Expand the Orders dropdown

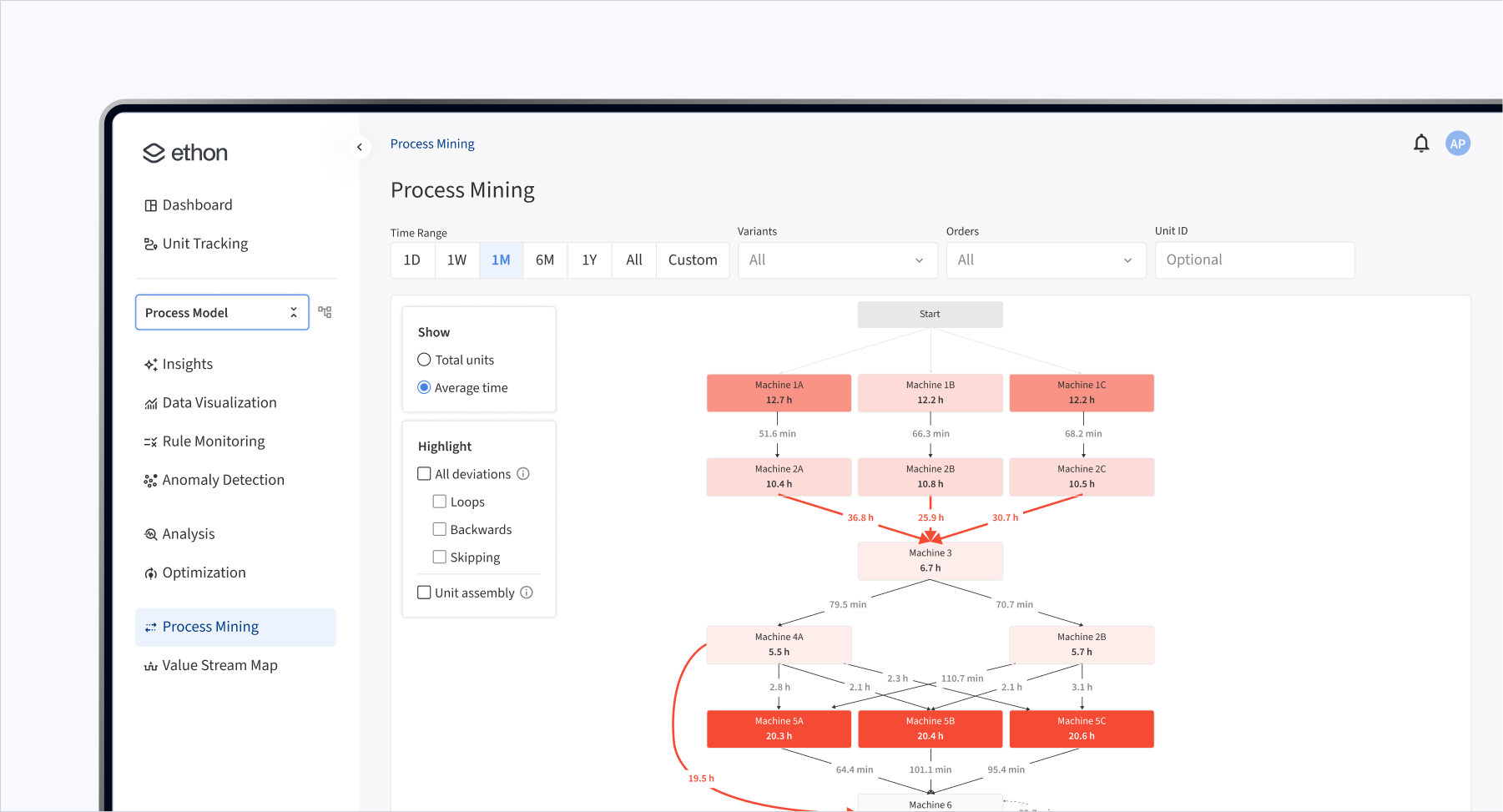click(x=1046, y=260)
